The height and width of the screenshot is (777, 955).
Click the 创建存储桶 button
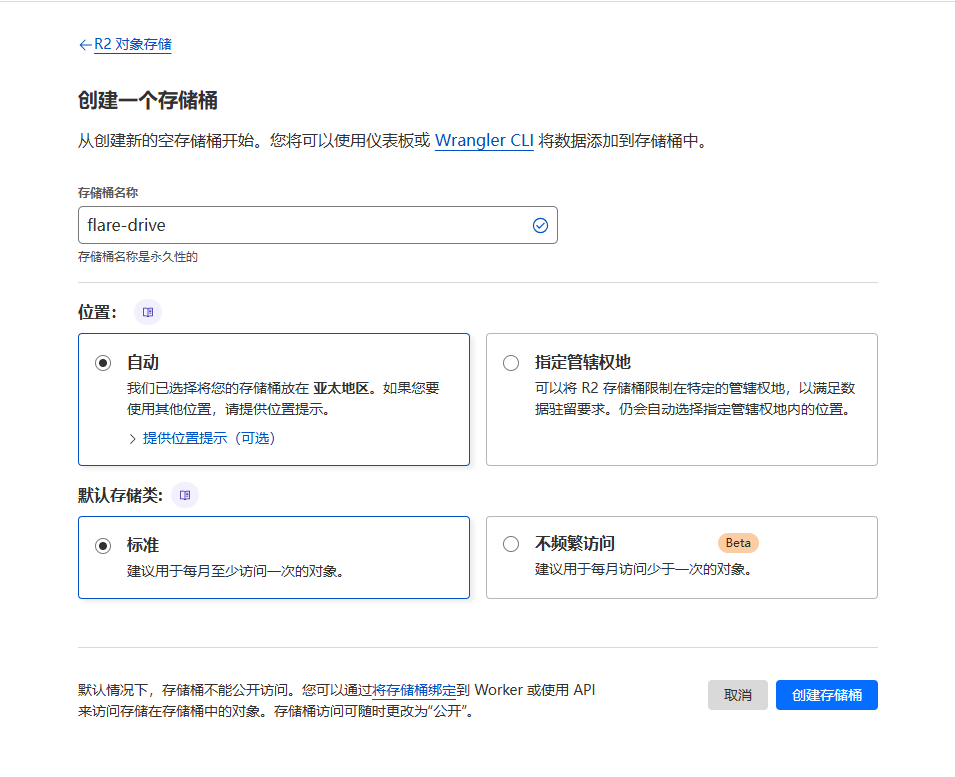(826, 695)
